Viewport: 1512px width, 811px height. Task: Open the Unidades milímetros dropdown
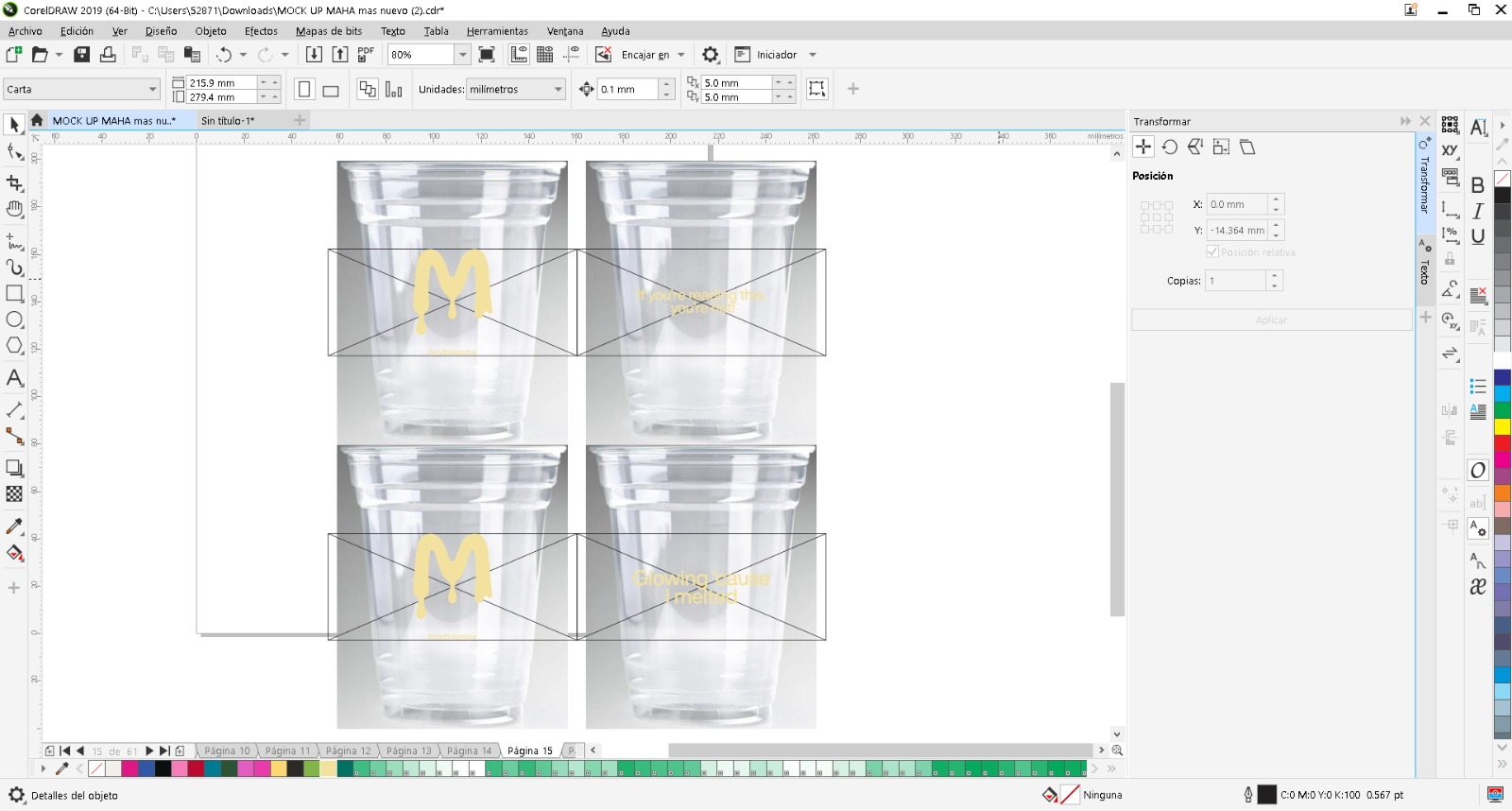point(558,89)
